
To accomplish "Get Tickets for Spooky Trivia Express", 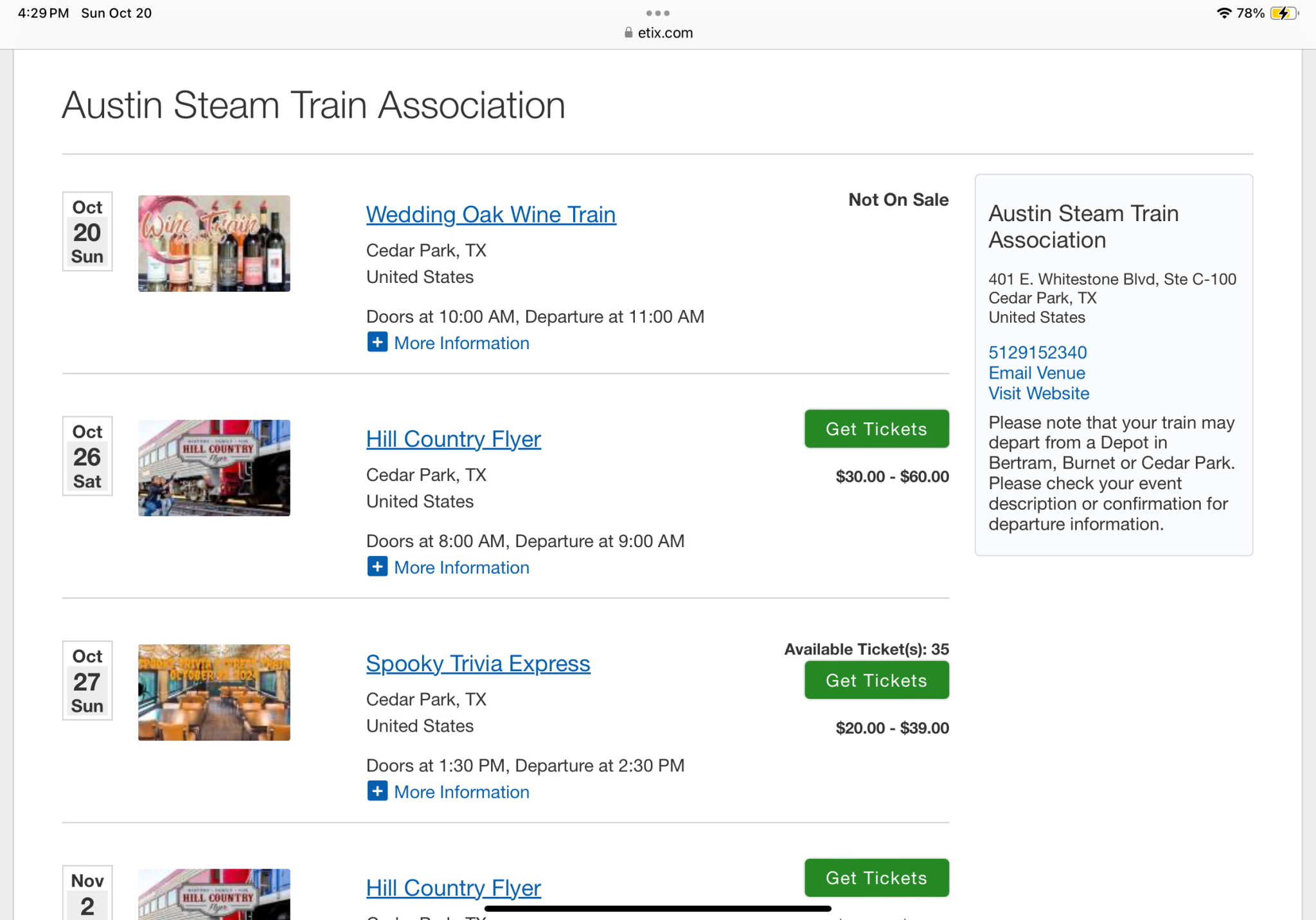I will click(x=876, y=680).
